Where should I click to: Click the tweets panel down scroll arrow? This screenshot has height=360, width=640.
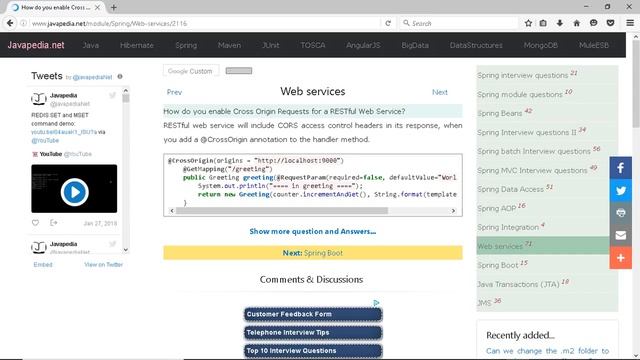126,249
